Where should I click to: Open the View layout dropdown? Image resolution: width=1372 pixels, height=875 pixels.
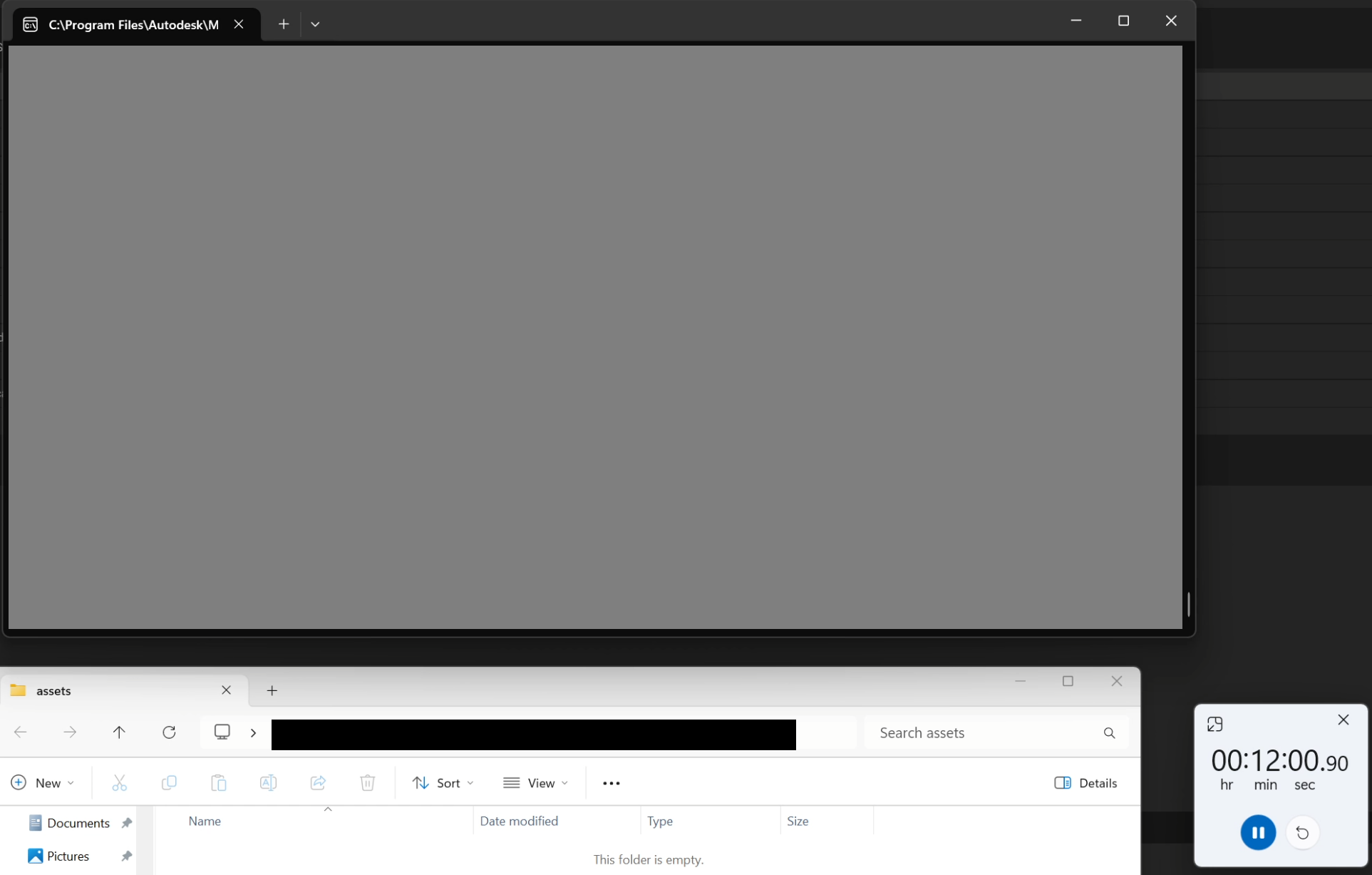click(x=535, y=783)
